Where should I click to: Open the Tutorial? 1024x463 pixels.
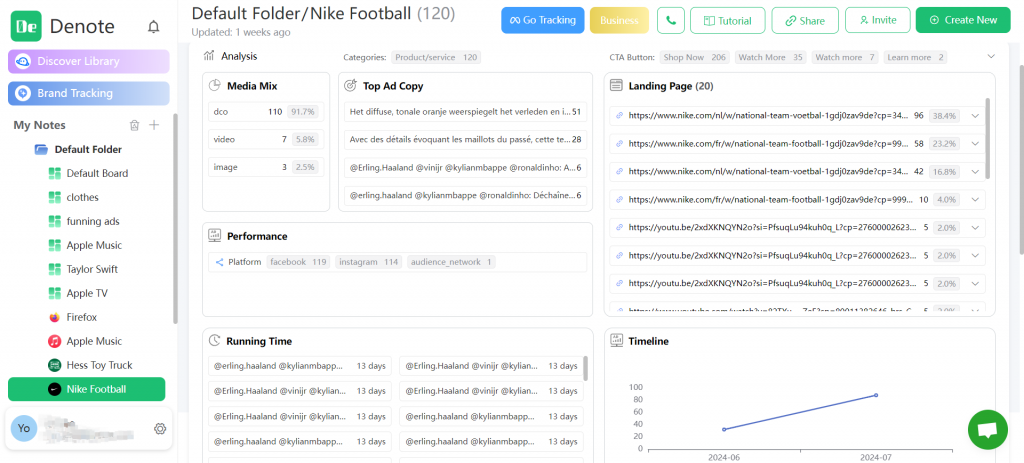(728, 20)
